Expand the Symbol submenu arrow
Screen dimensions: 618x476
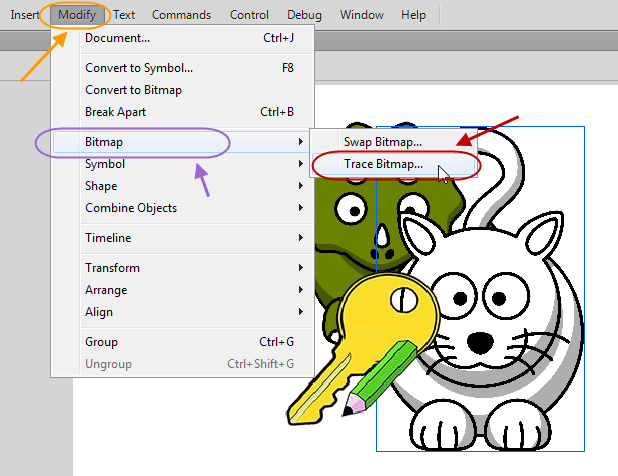click(301, 164)
